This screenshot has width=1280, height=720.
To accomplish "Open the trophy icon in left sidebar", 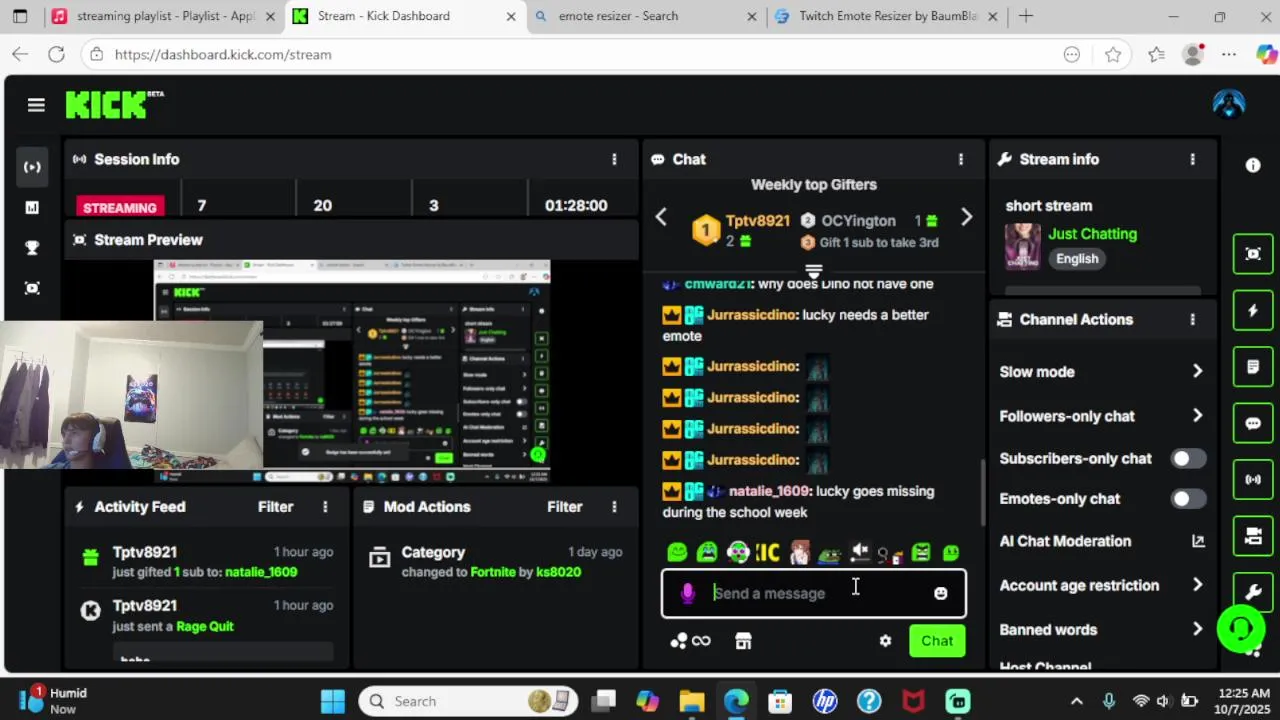I will (32, 248).
